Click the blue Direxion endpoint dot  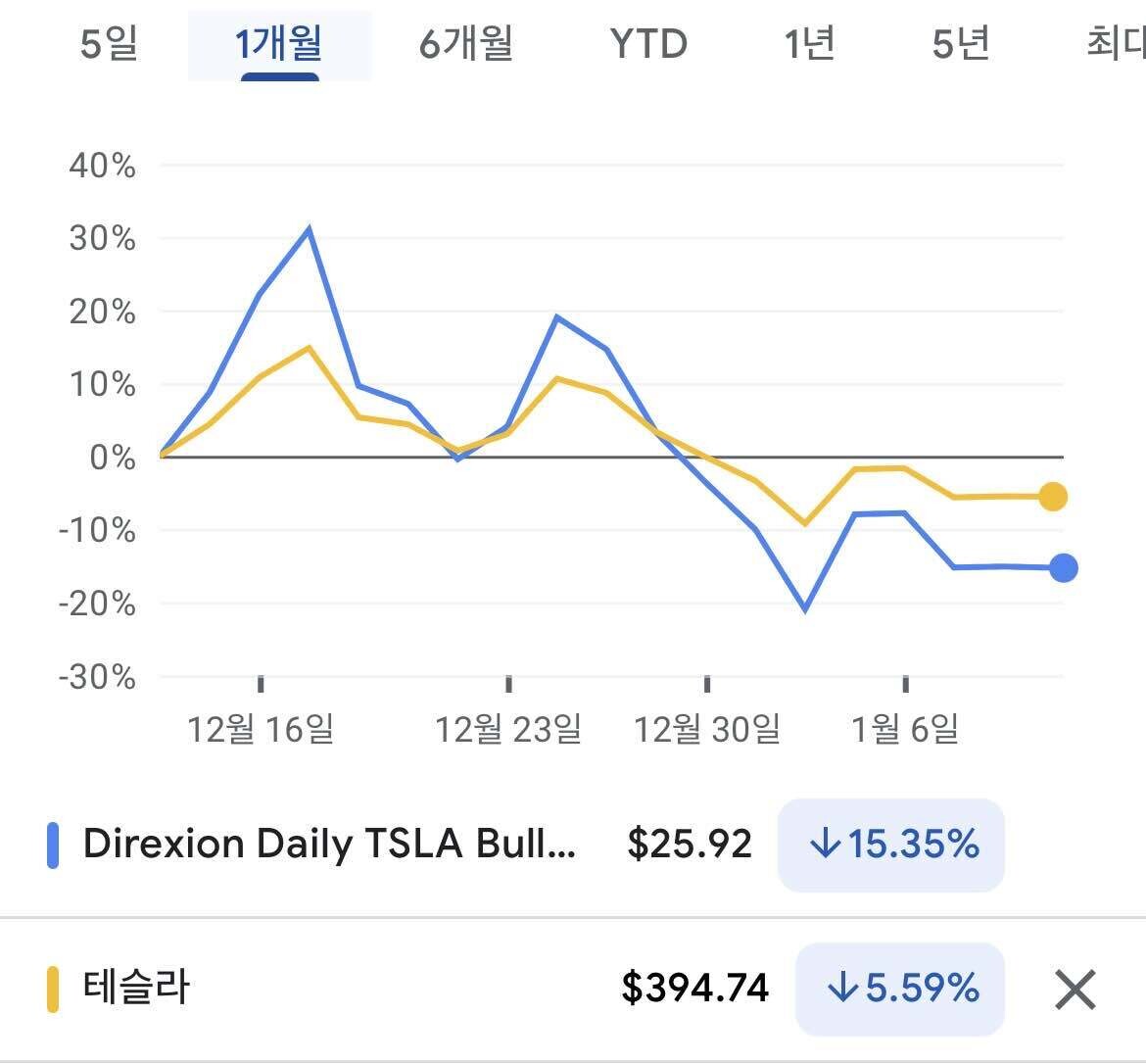coord(1063,568)
